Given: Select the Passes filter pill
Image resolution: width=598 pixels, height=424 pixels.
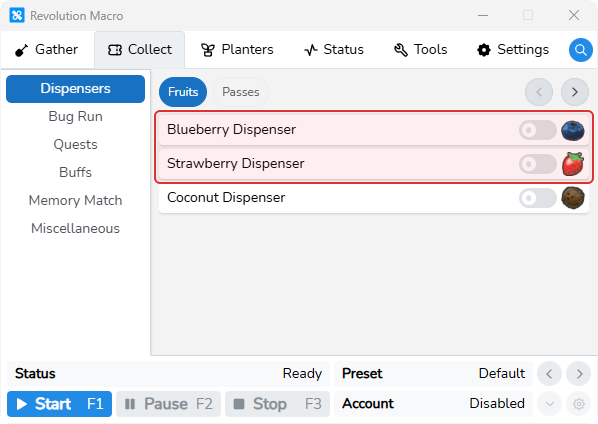Looking at the screenshot, I should pyautogui.click(x=241, y=92).
